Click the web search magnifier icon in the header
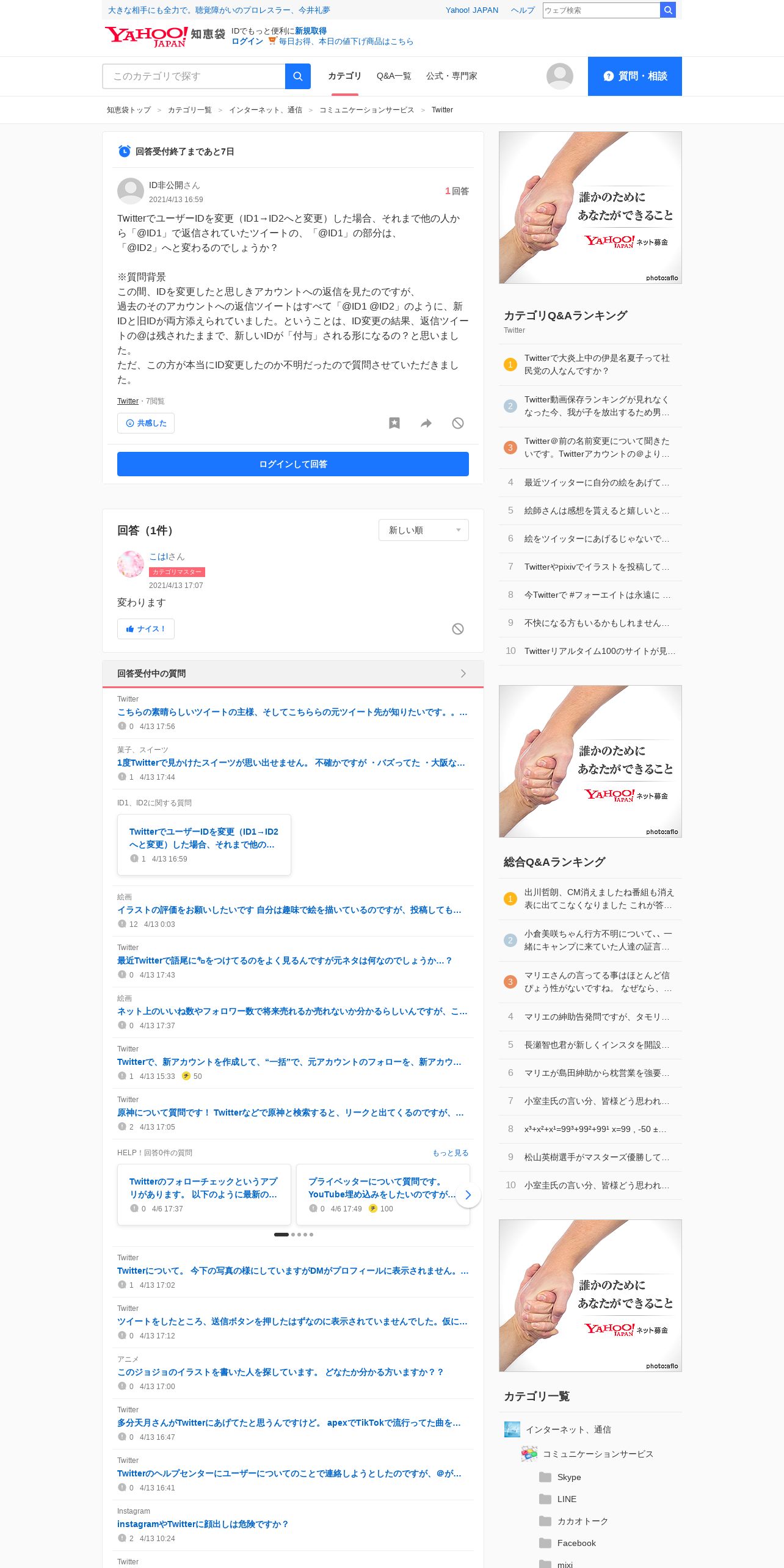 click(668, 10)
